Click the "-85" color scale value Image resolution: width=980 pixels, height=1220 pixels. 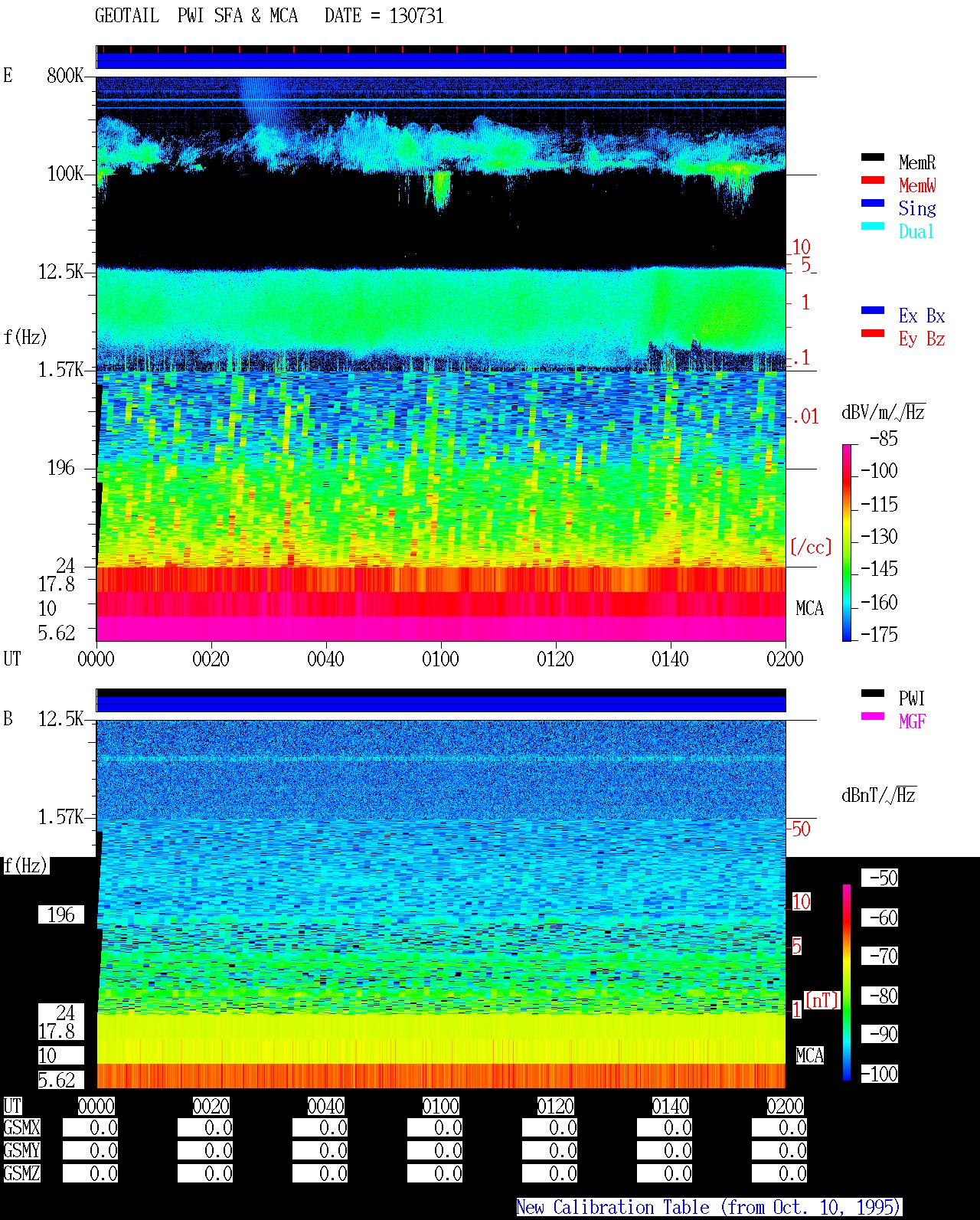pyautogui.click(x=884, y=439)
